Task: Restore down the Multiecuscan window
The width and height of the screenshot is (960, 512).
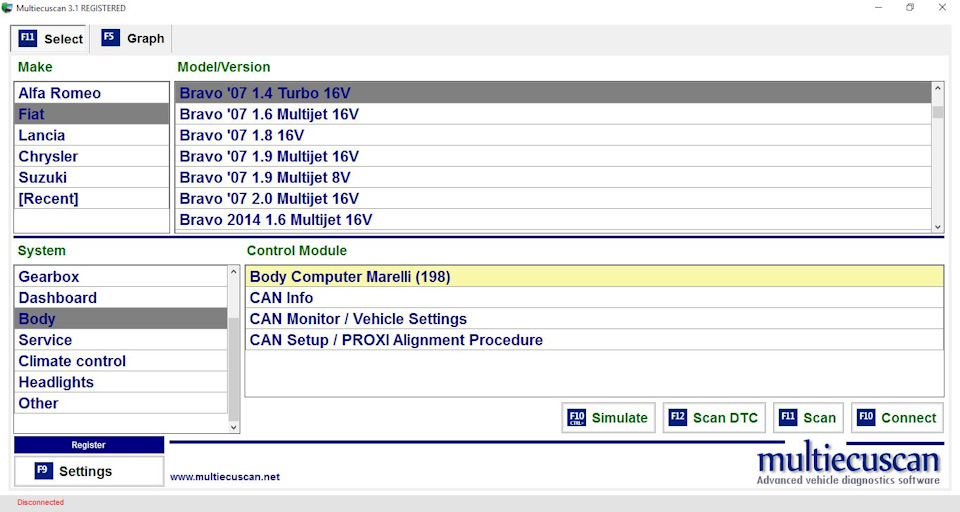Action: pyautogui.click(x=910, y=8)
